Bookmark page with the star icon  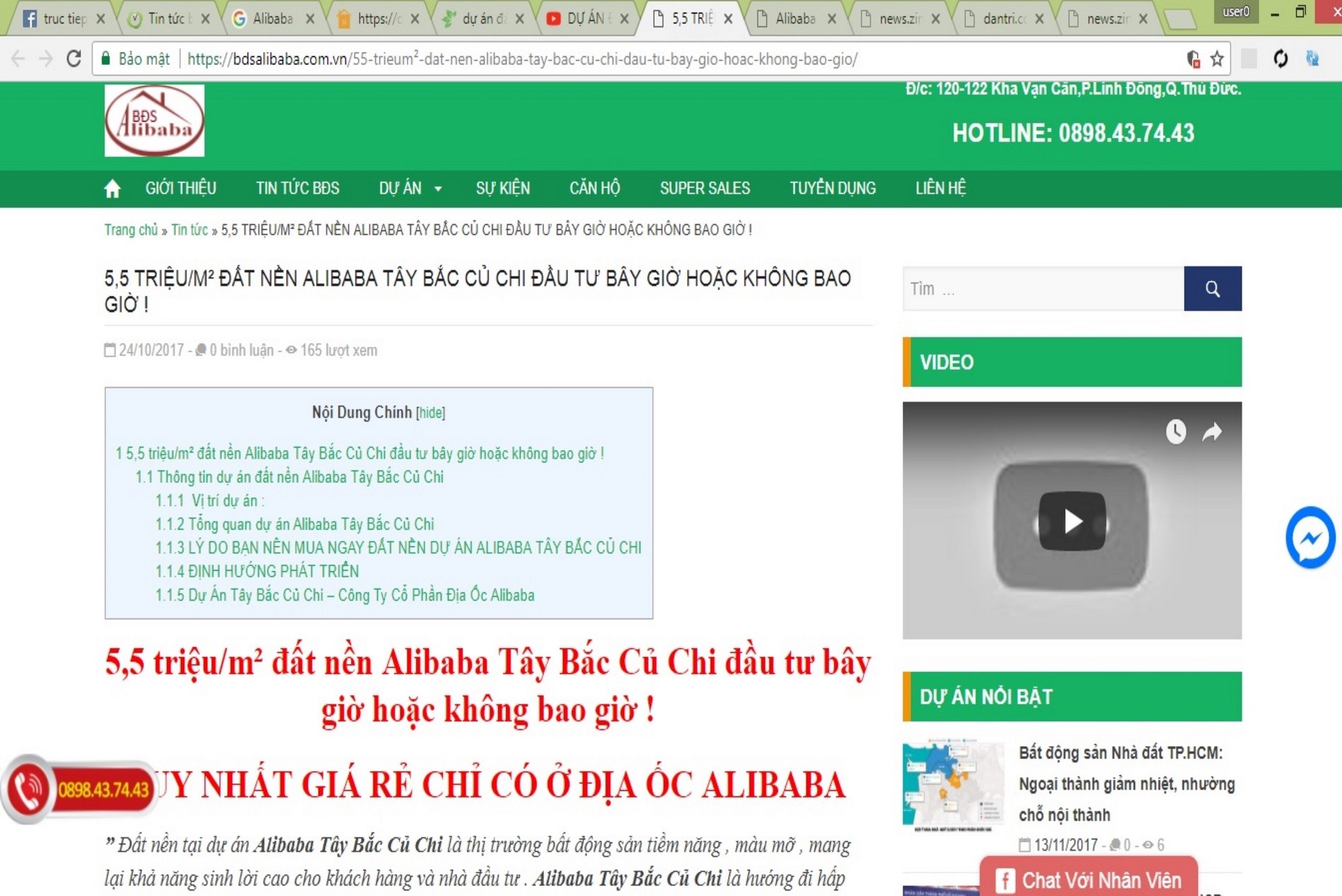point(1217,59)
